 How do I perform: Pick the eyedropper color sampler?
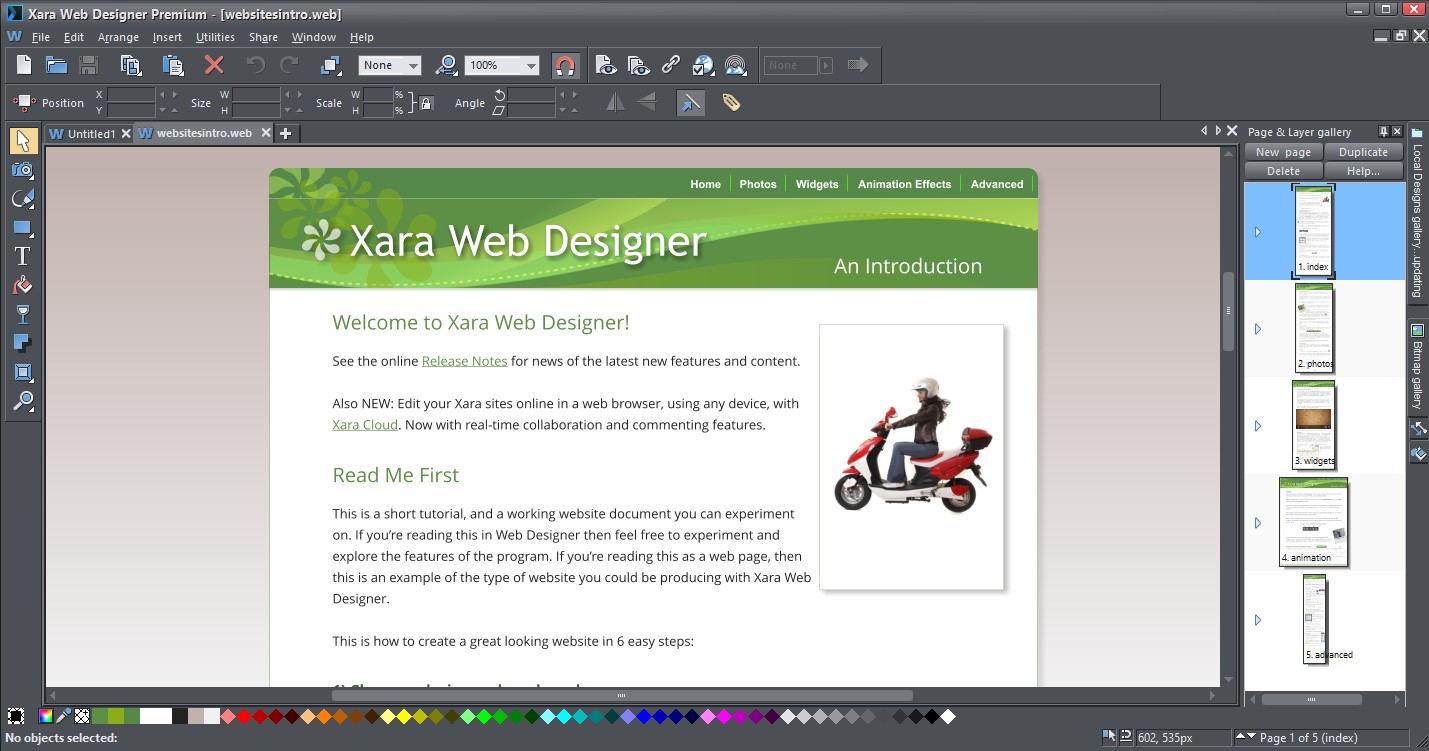[x=64, y=716]
